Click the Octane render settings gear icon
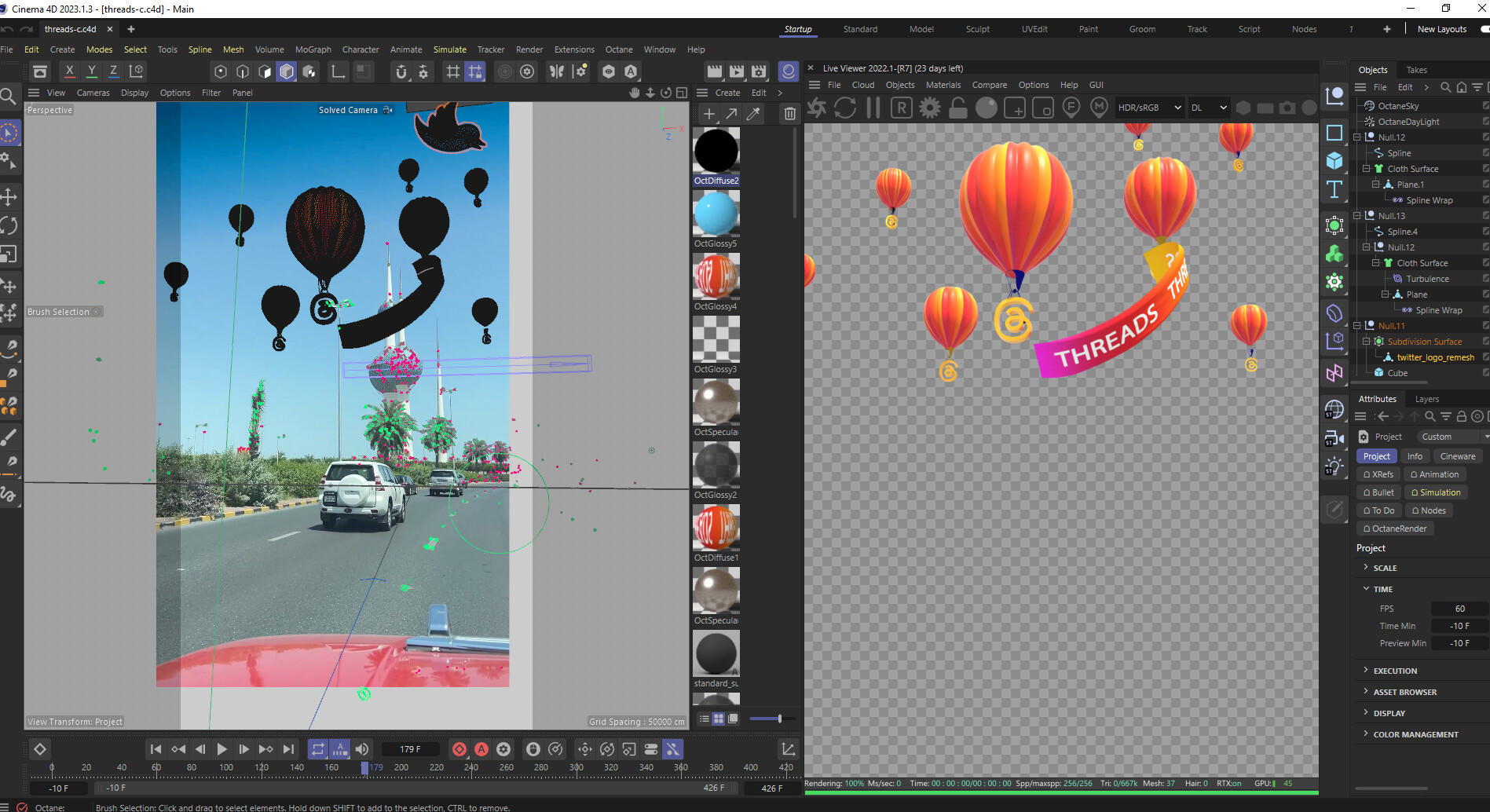The width and height of the screenshot is (1490, 812). click(x=930, y=108)
